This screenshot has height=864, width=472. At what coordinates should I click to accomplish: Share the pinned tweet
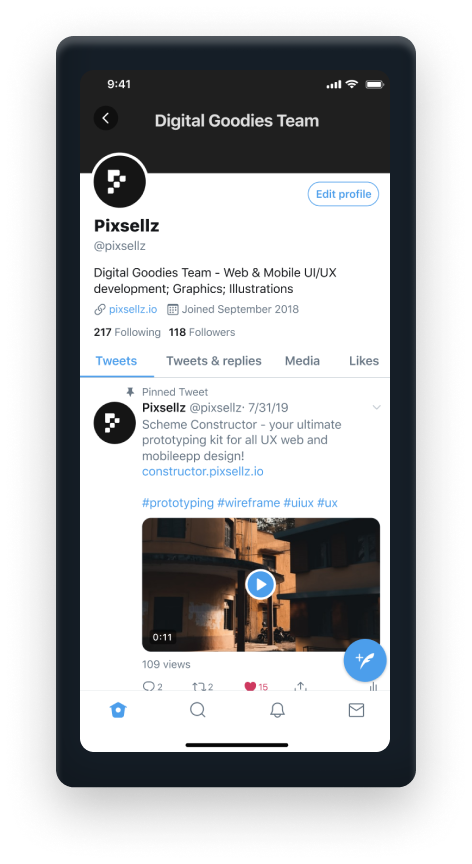pos(300,685)
